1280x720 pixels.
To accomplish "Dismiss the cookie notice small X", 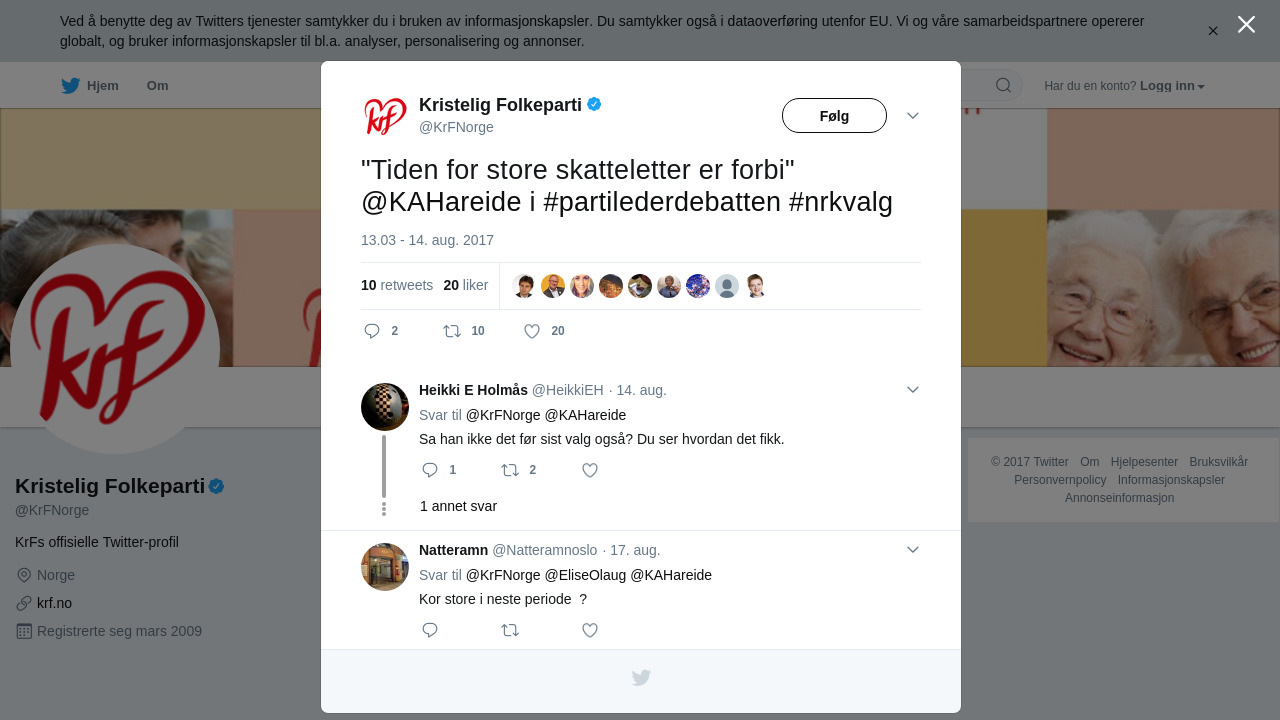I will pos(1213,31).
